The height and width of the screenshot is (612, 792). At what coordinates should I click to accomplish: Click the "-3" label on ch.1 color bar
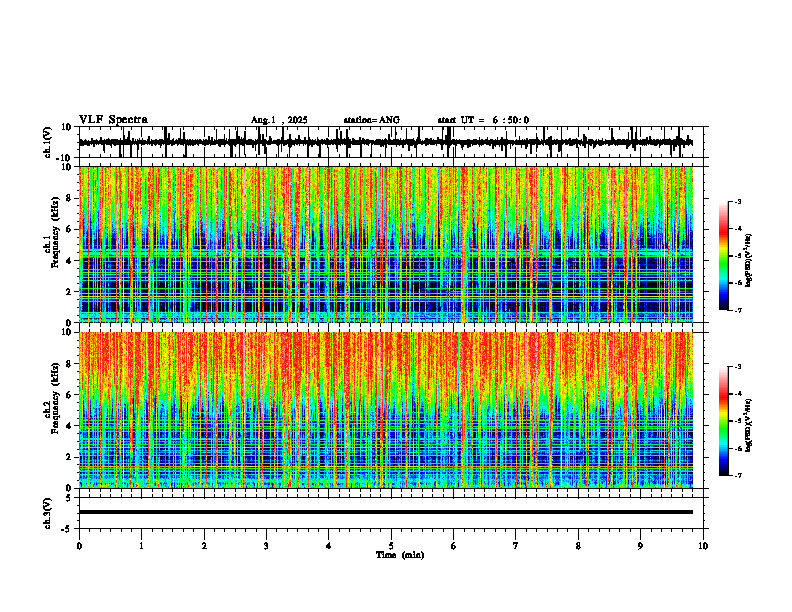pos(738,201)
